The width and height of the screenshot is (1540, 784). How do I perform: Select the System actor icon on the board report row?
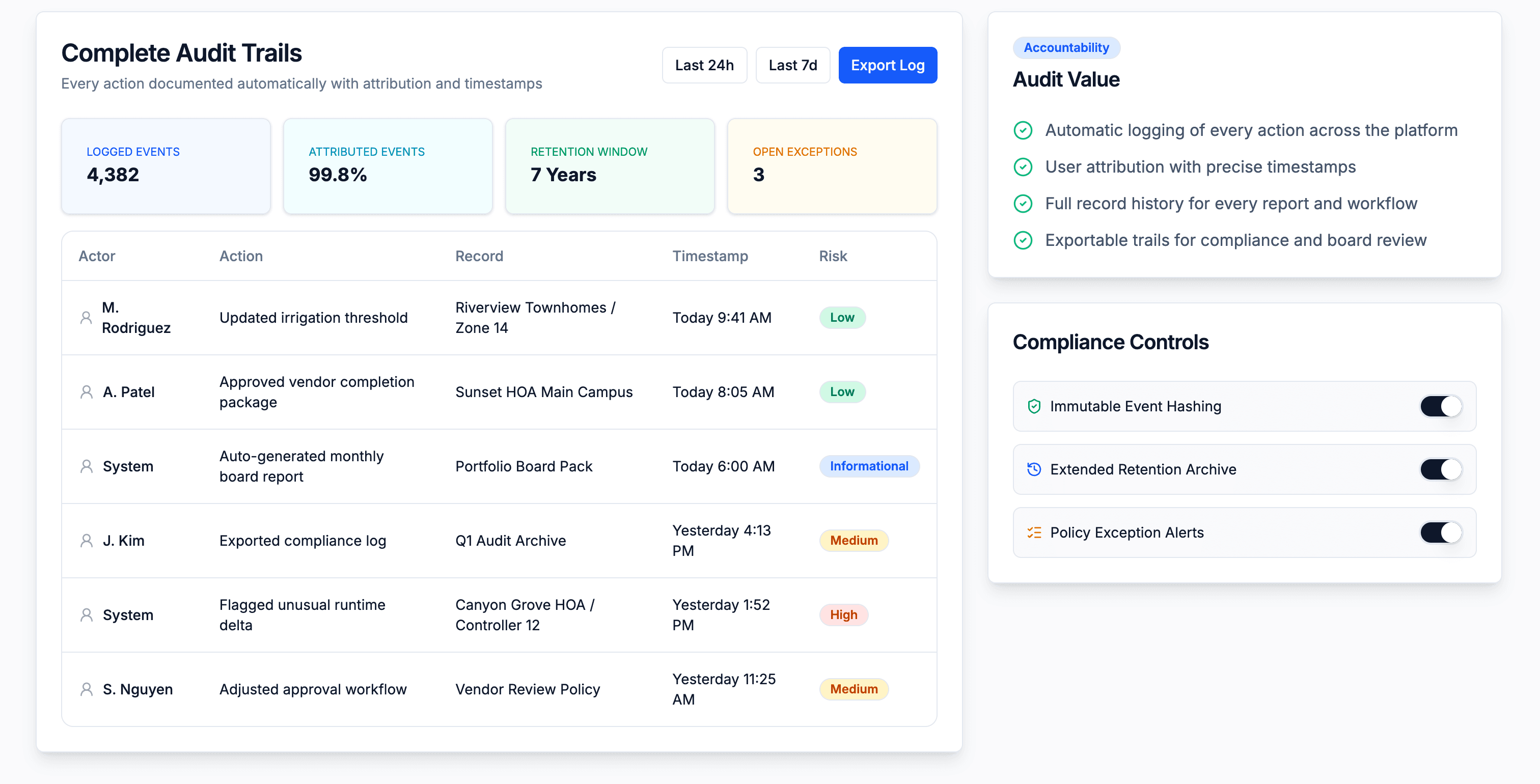point(86,466)
